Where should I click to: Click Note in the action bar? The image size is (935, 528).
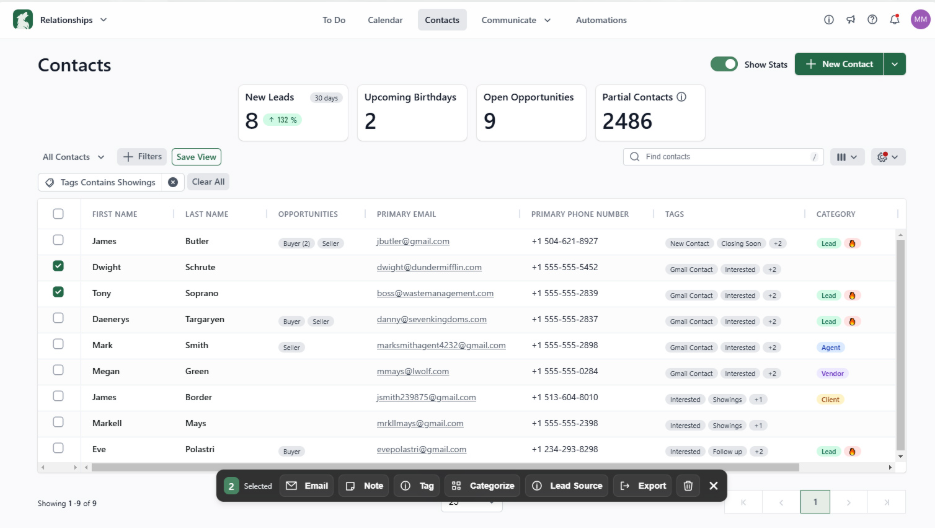364,486
